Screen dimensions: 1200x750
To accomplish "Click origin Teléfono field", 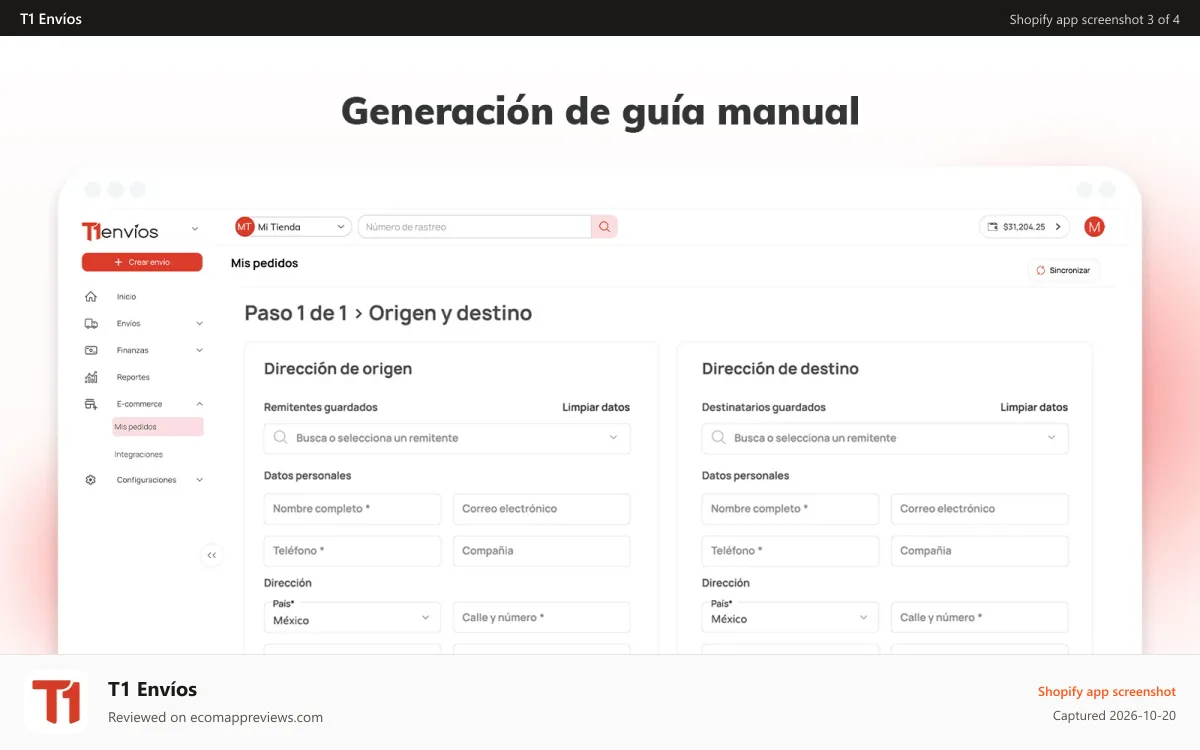I will (x=352, y=551).
